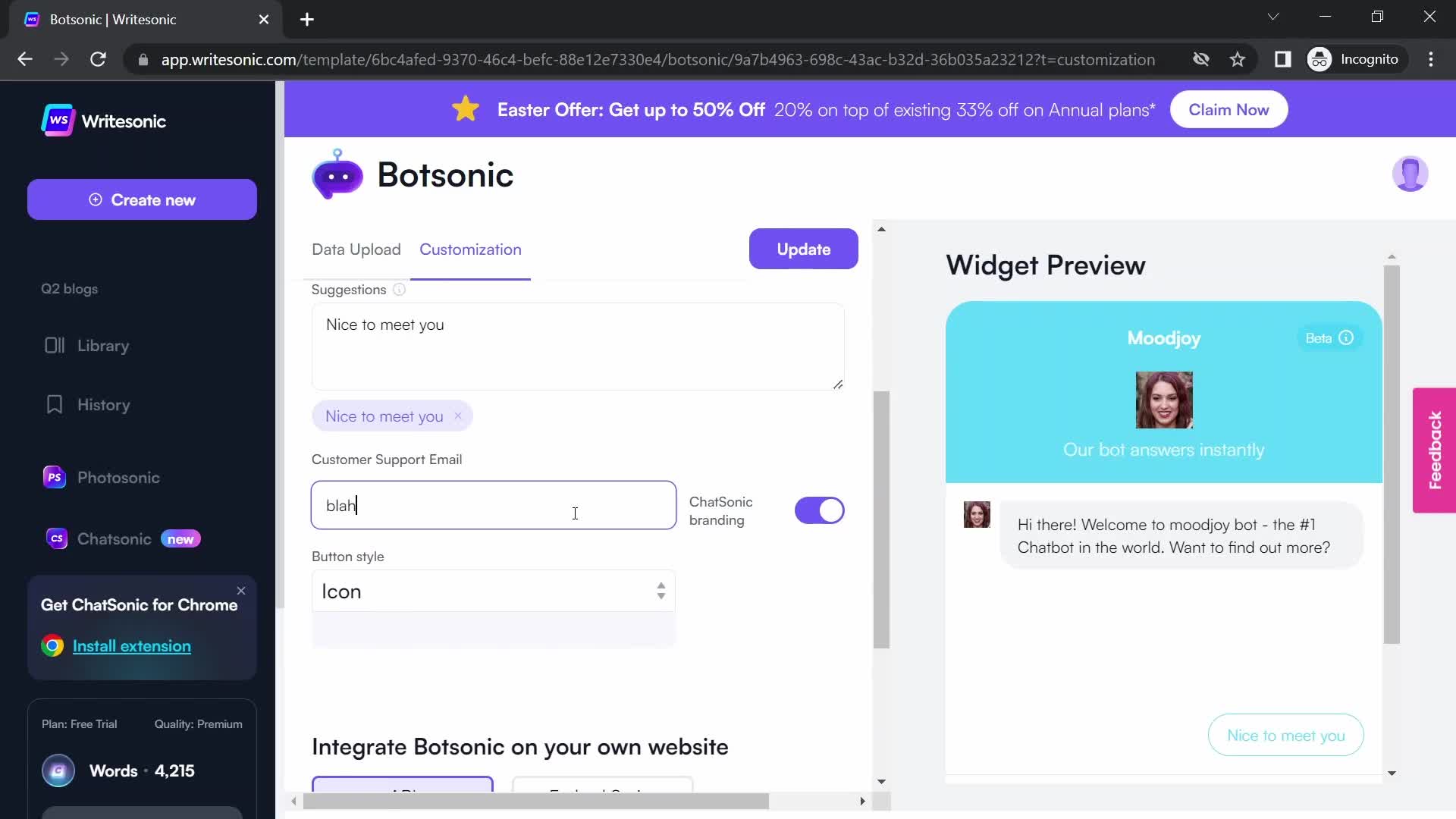The width and height of the screenshot is (1456, 819).
Task: Close the Get ChatSonic for Chrome banner
Action: [241, 589]
